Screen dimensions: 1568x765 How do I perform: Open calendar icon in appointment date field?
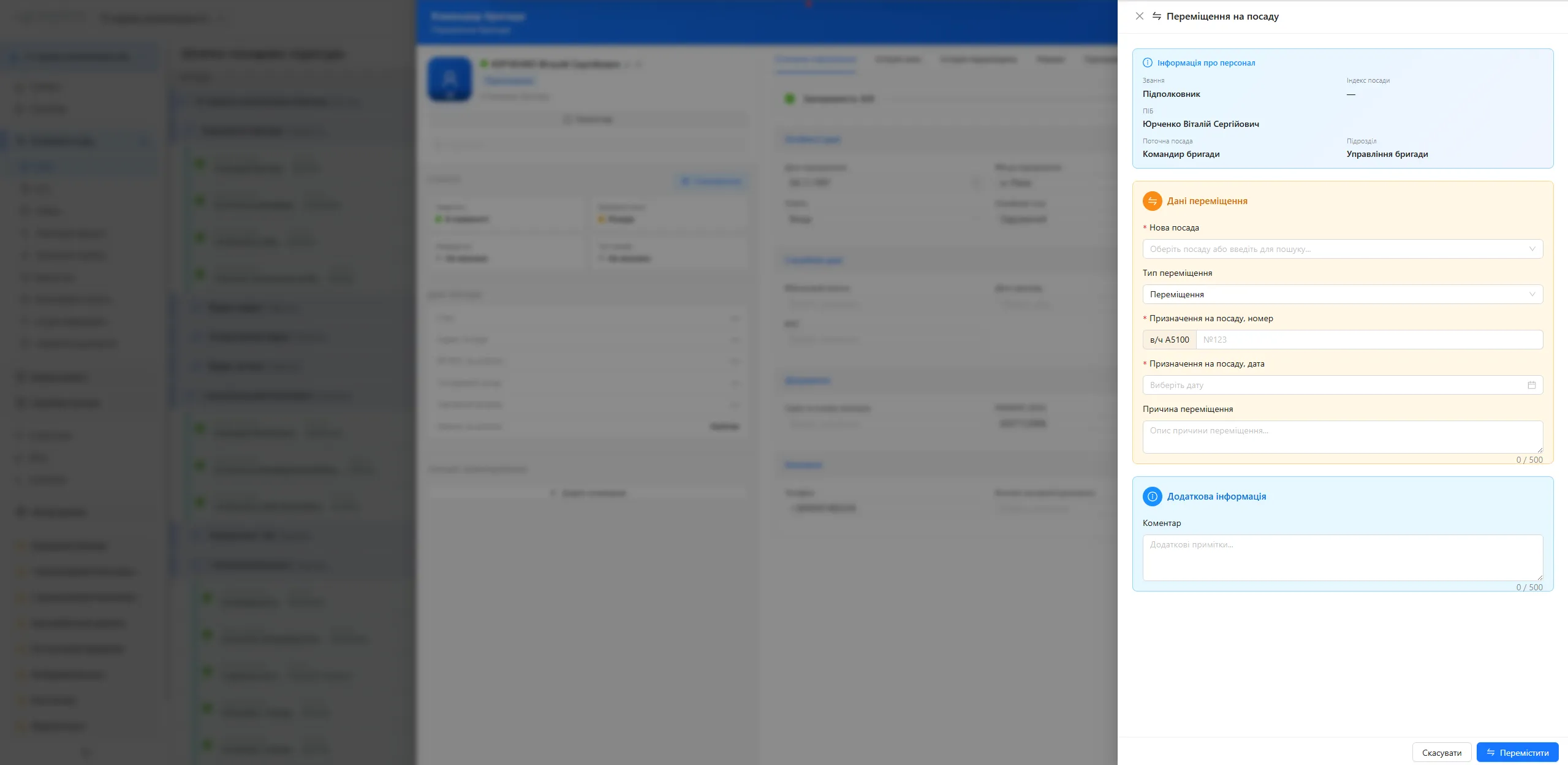coord(1531,385)
